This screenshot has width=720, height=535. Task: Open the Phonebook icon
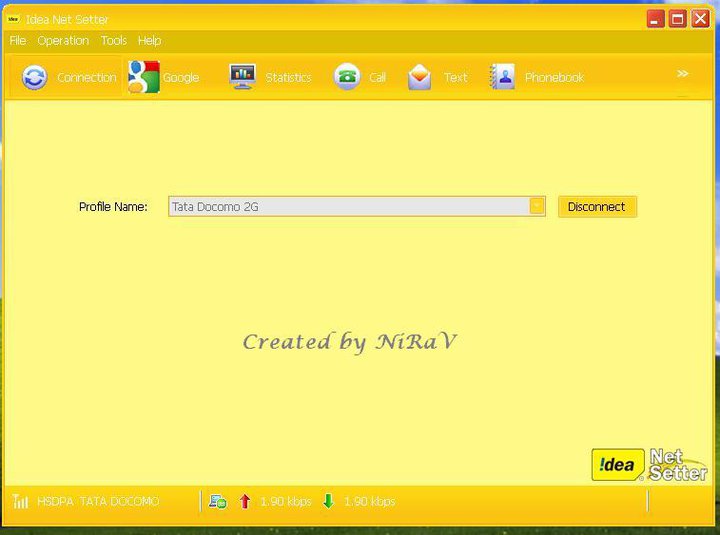(x=502, y=77)
